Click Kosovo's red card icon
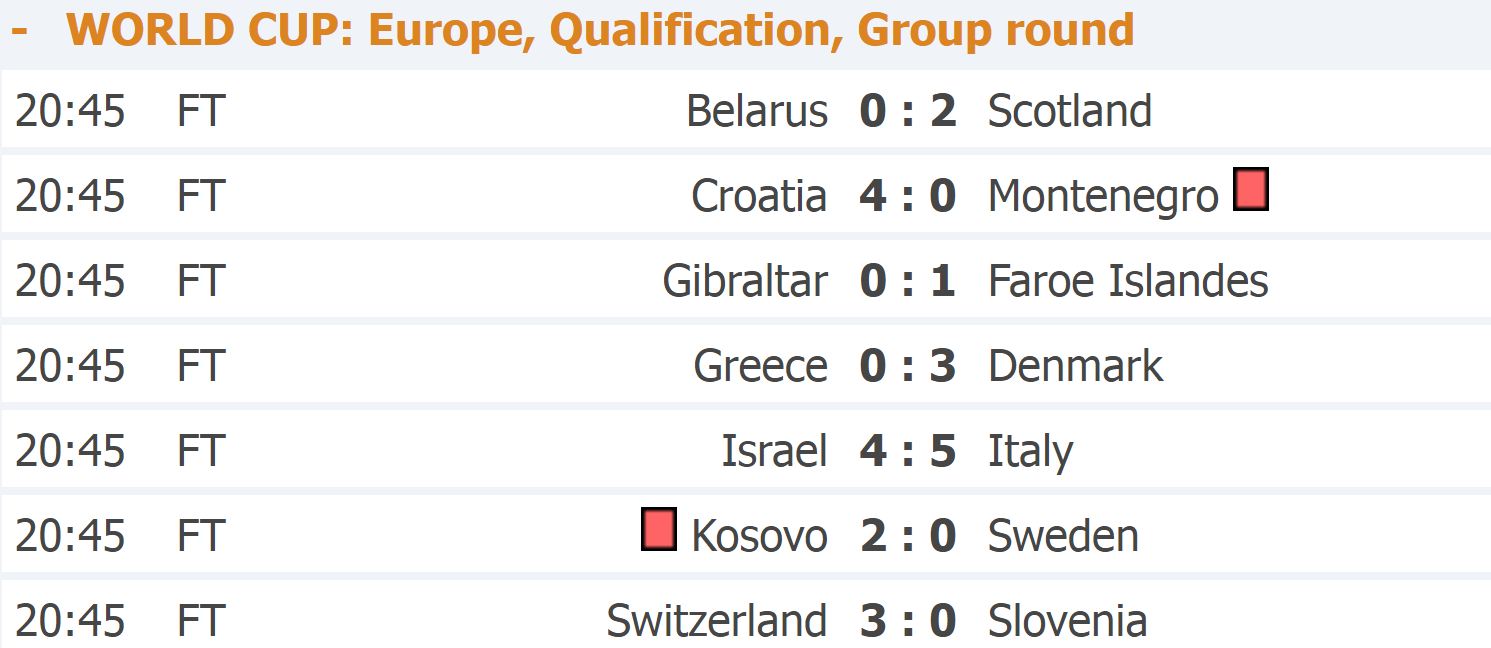The image size is (1491, 648). 658,529
